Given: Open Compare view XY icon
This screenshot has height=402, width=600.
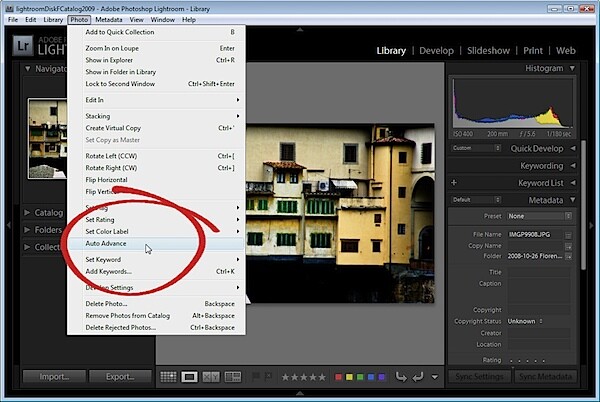Looking at the screenshot, I should coord(211,377).
